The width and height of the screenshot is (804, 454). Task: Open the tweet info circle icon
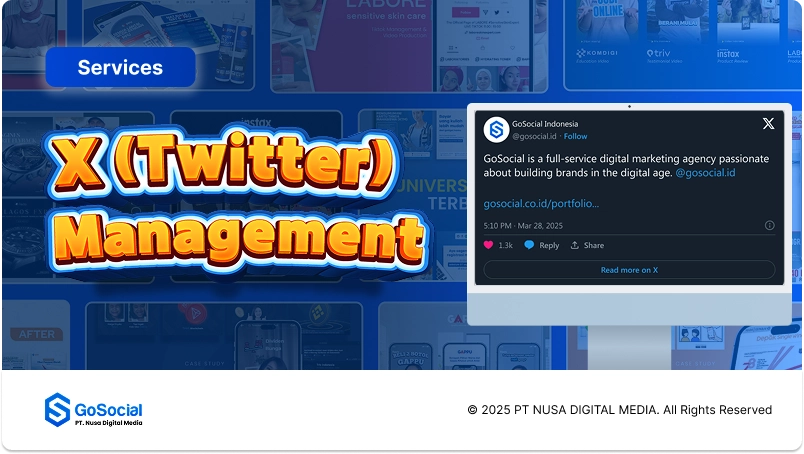tap(769, 225)
